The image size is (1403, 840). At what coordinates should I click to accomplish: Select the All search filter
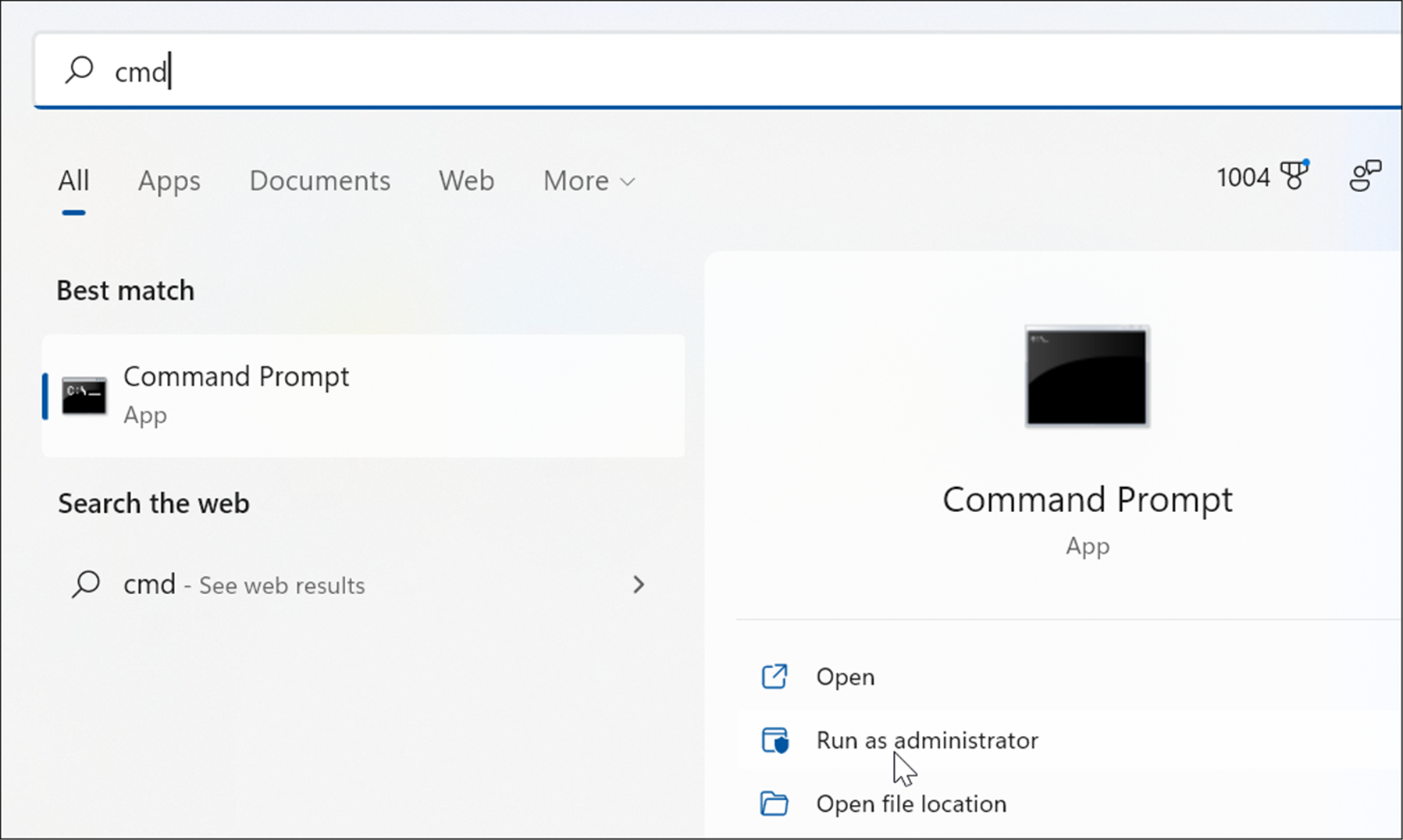(x=73, y=180)
